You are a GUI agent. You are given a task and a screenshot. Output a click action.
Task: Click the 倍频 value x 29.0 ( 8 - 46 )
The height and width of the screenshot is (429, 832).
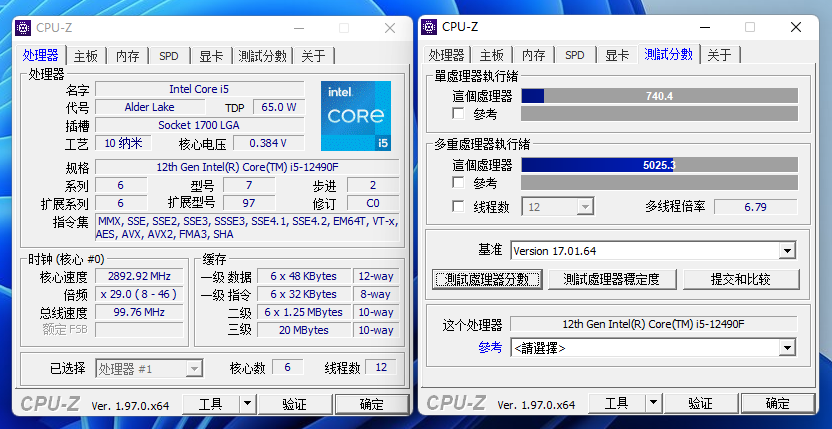(139, 294)
